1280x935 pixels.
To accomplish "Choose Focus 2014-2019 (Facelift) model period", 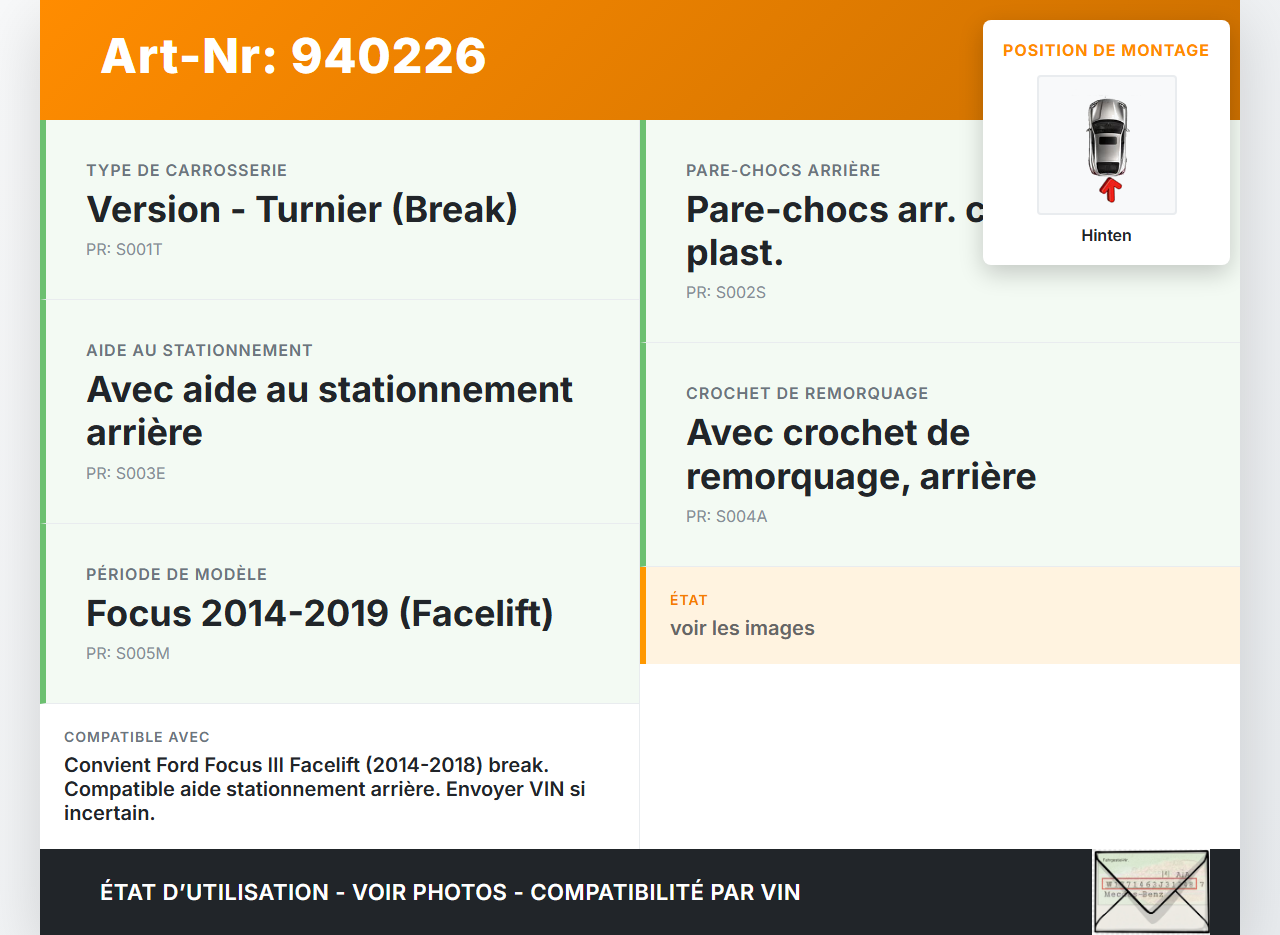I will click(320, 613).
